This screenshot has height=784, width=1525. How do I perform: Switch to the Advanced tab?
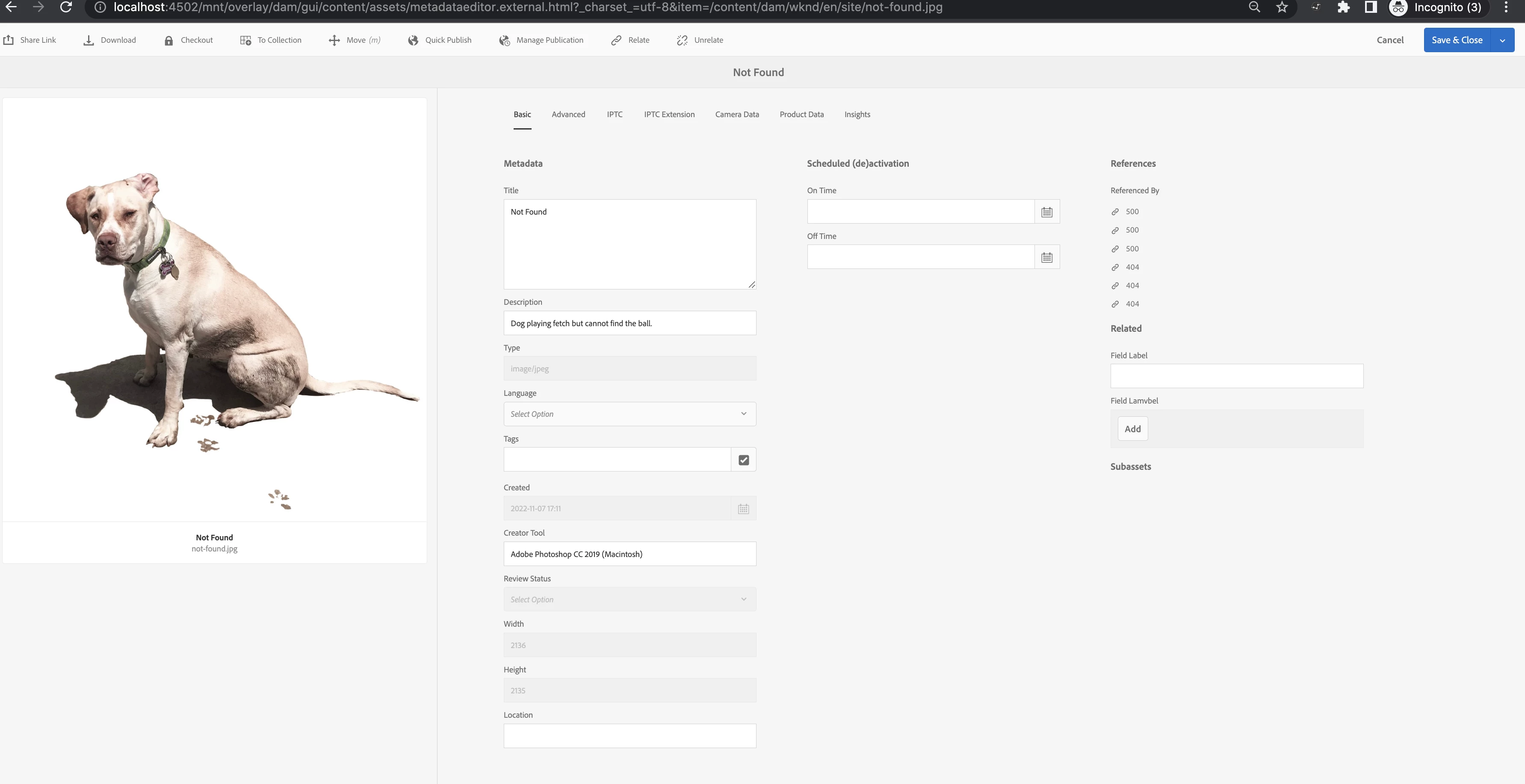tap(568, 114)
